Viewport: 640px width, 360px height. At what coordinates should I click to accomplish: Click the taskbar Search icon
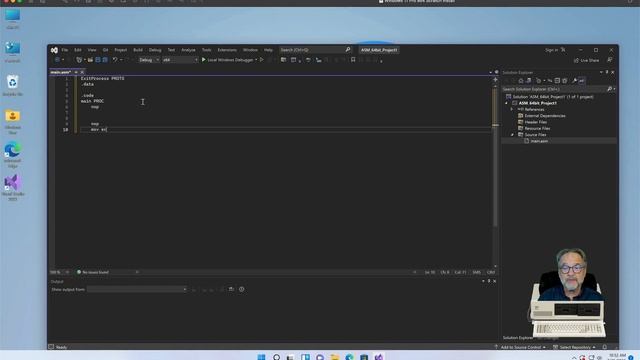pyautogui.click(x=276, y=357)
